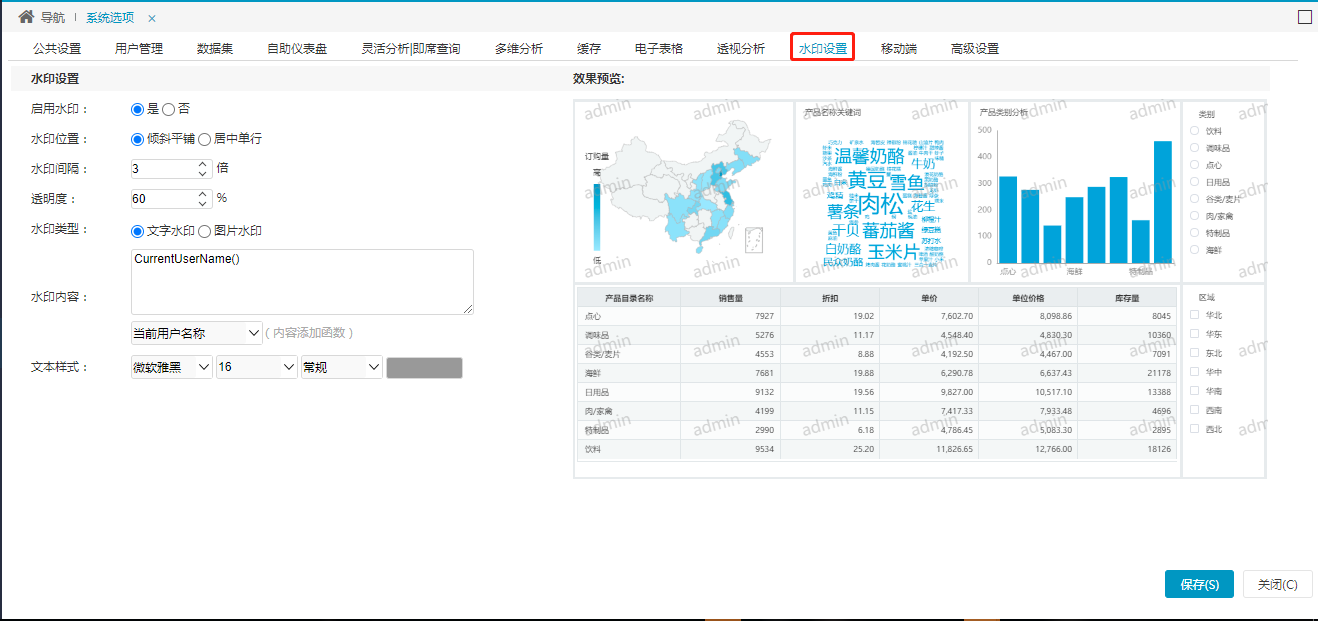Click the 销售量 column header
1318x621 pixels.
coord(730,298)
